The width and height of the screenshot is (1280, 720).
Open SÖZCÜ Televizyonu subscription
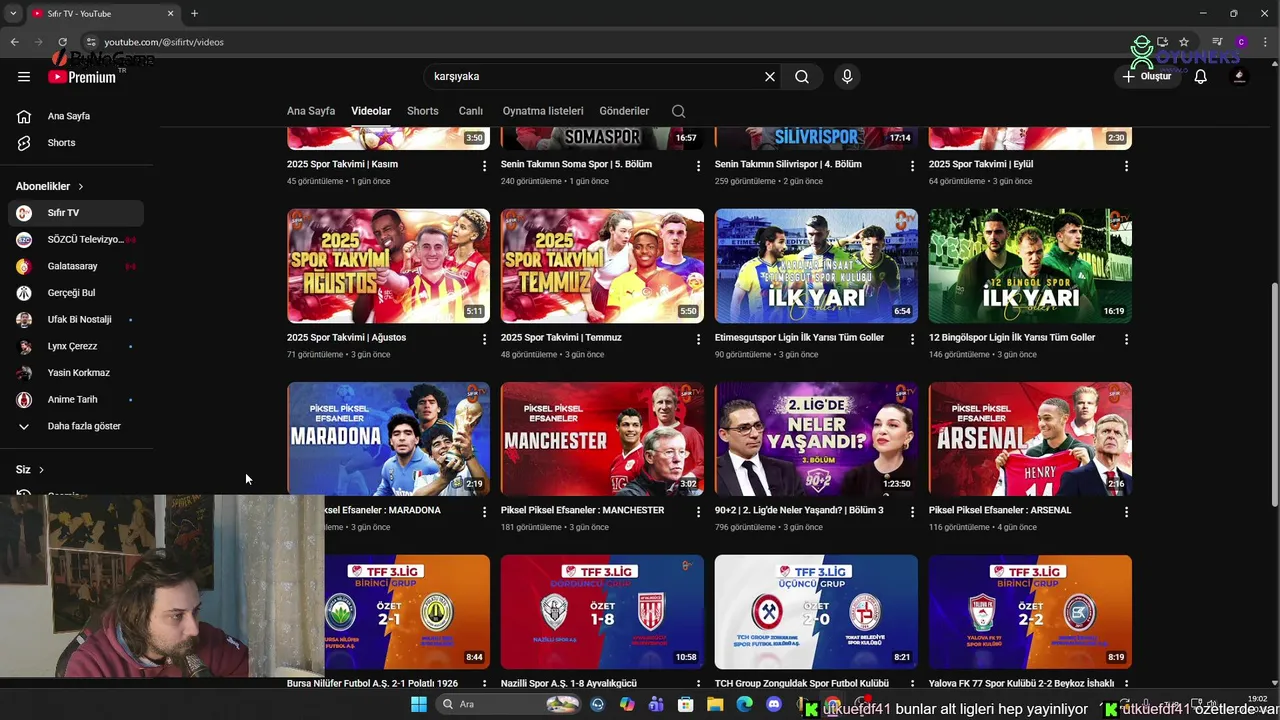coord(75,240)
